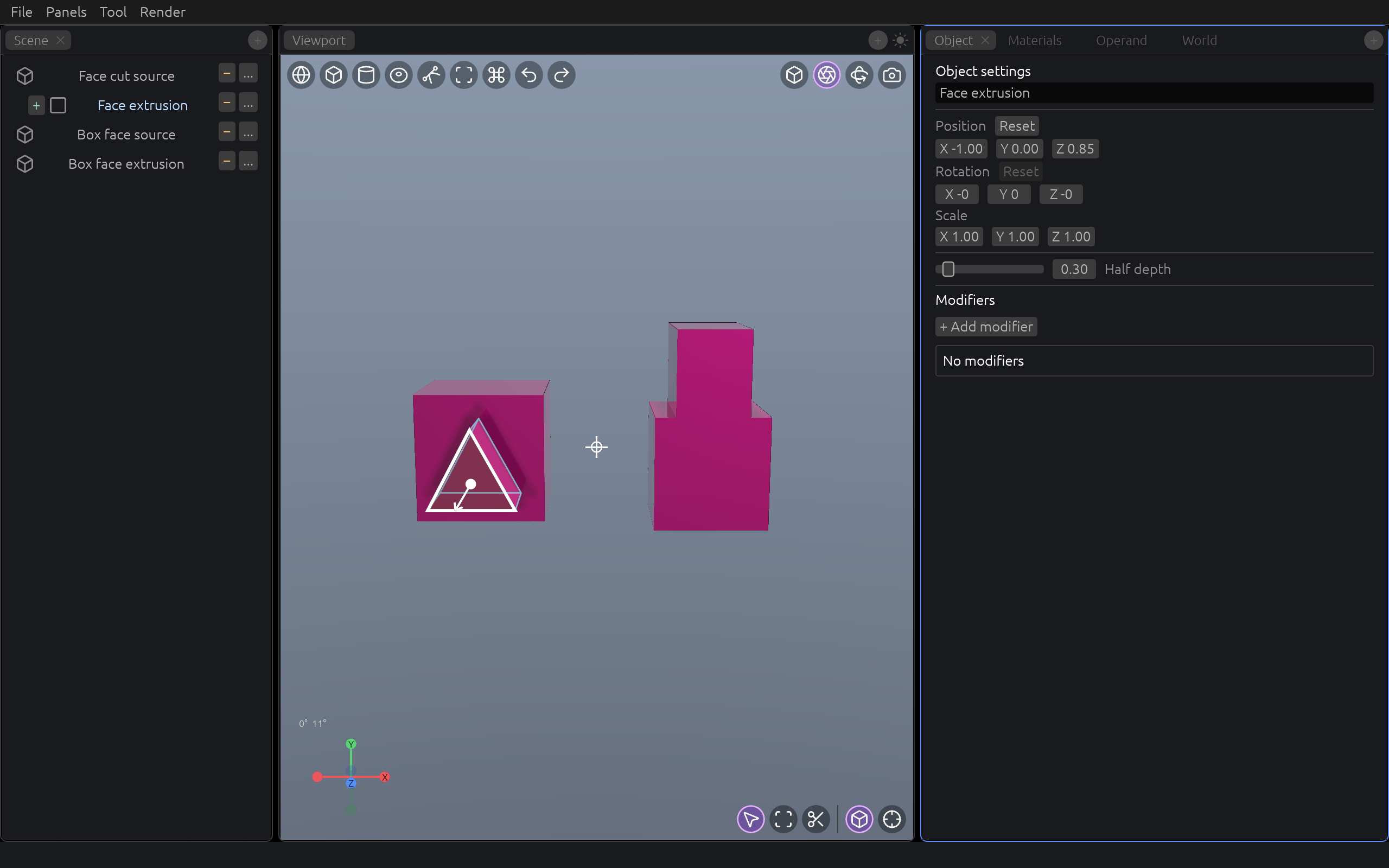Redo the last action
Viewport: 1389px width, 868px height.
[x=562, y=75]
